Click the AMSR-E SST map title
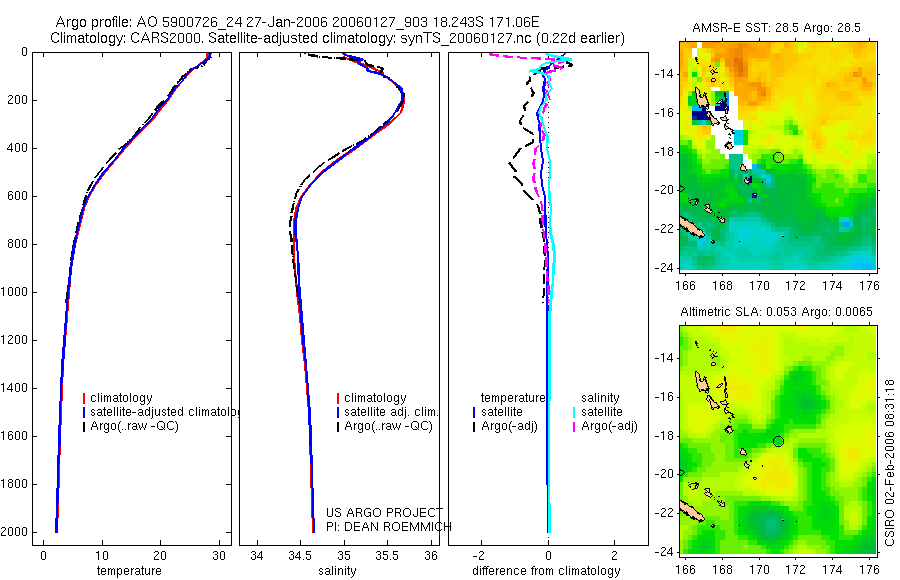This screenshot has height=580, width=900. pyautogui.click(x=776, y=28)
